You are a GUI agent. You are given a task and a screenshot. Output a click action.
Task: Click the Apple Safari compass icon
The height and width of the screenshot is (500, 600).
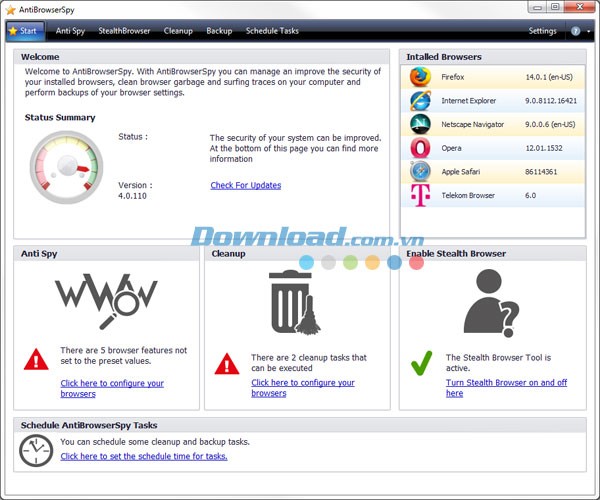pos(420,171)
